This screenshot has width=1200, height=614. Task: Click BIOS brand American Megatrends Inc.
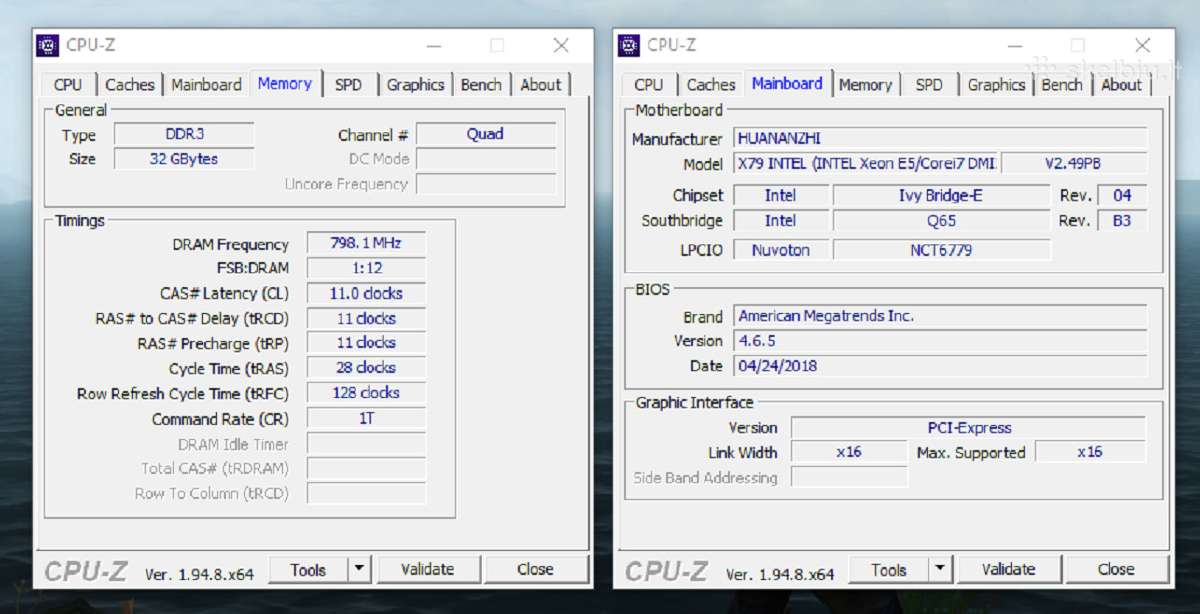point(941,316)
